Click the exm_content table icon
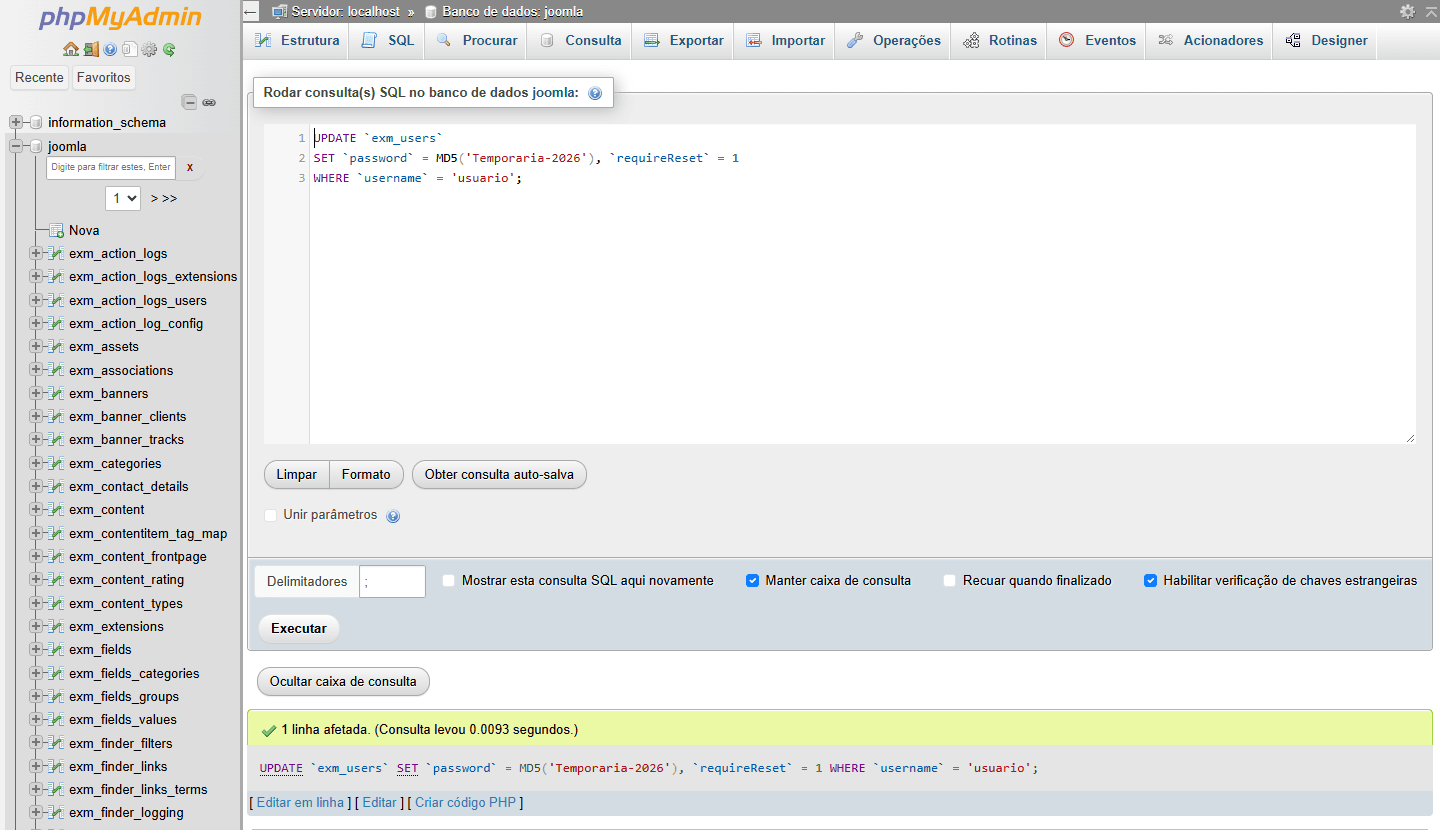The width and height of the screenshot is (1440, 830). point(57,510)
